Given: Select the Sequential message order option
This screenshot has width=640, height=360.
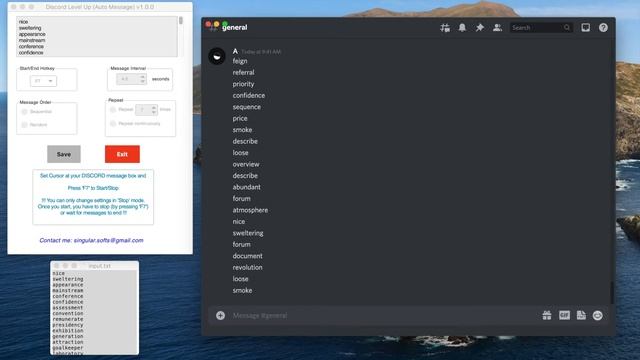Looking at the screenshot, I should coord(24,111).
